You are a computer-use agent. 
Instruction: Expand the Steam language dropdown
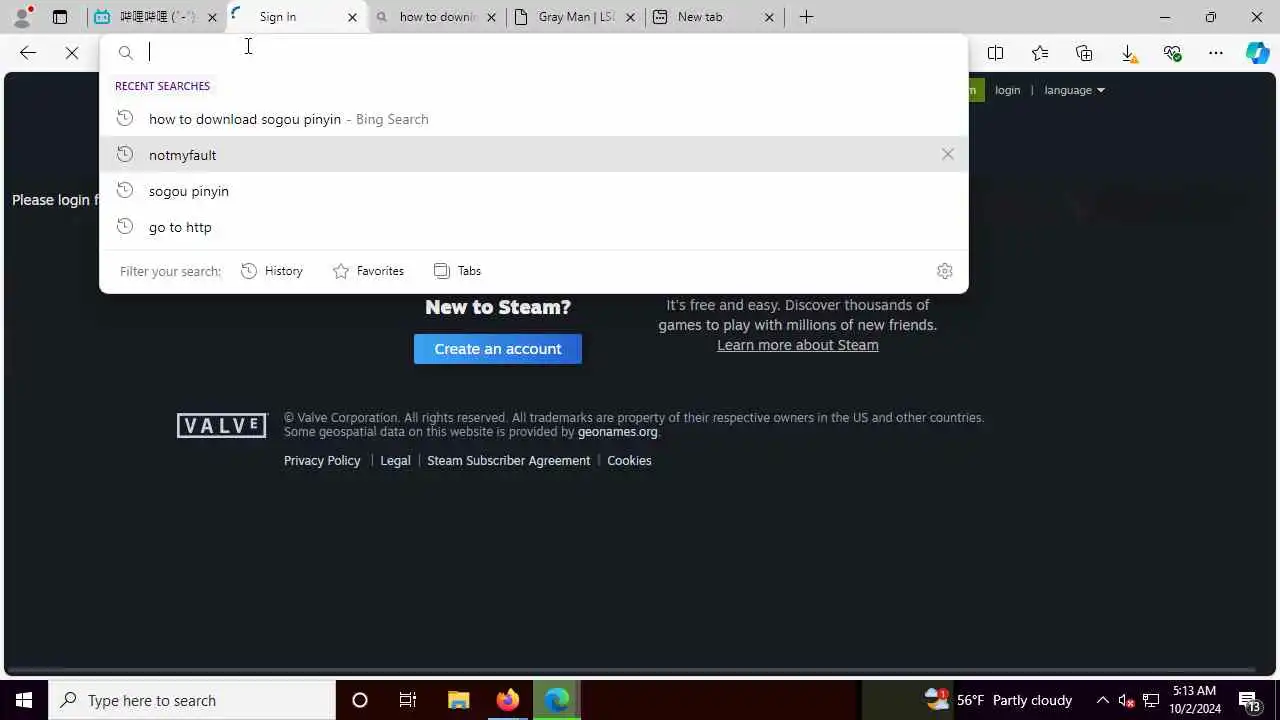1074,90
